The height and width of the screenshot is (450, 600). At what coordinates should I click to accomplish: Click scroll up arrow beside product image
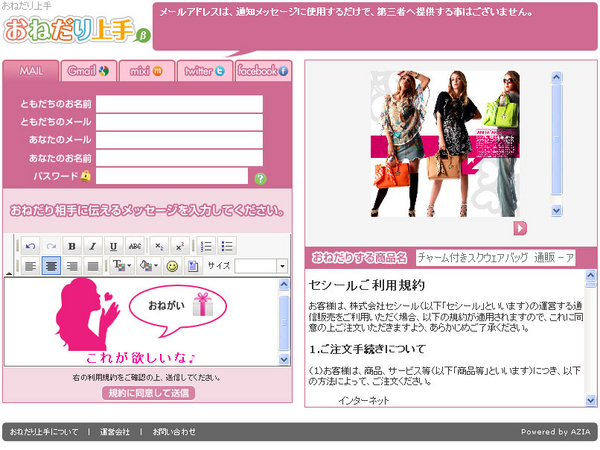click(x=556, y=77)
